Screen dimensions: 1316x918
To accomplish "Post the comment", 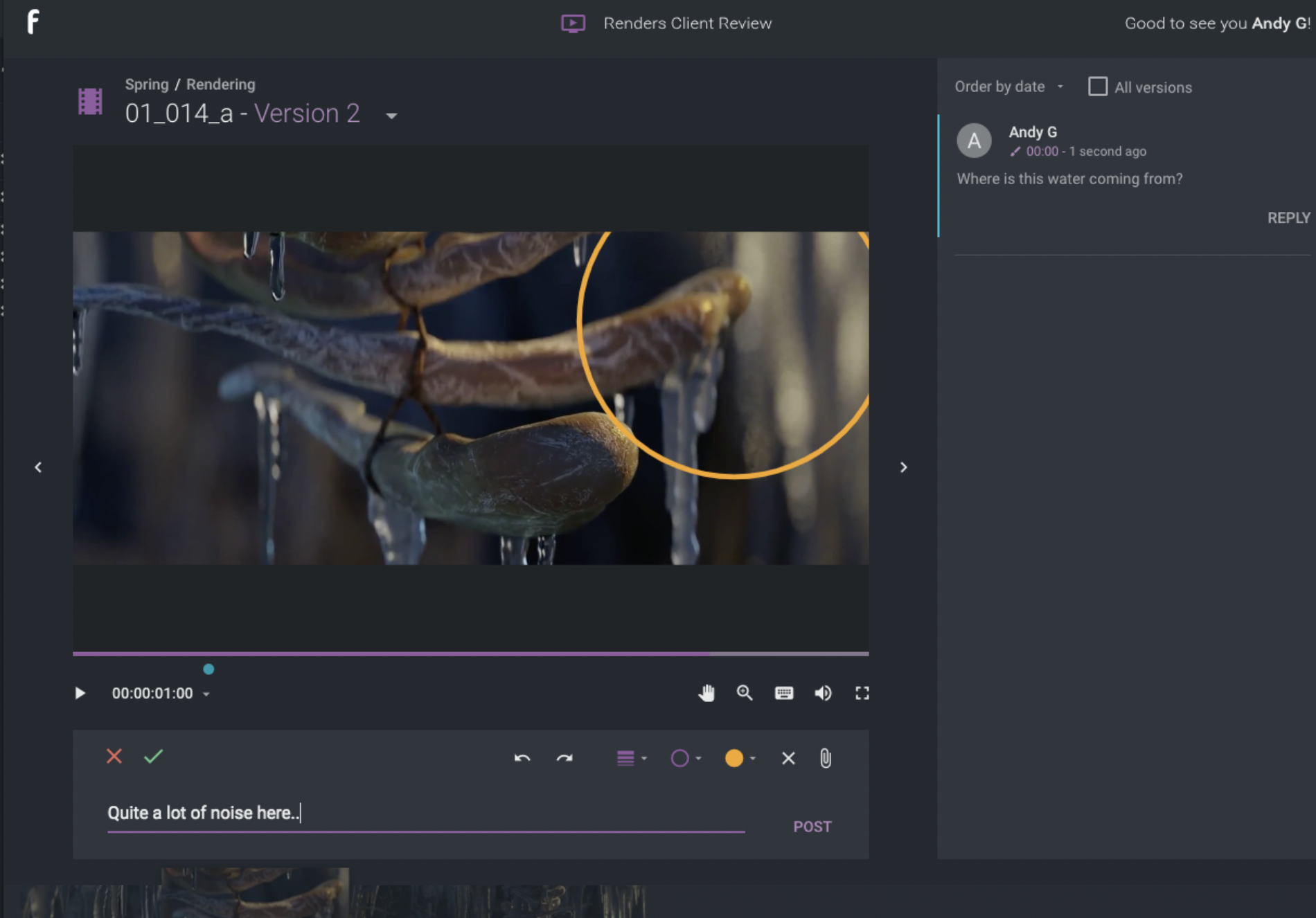I will point(812,827).
